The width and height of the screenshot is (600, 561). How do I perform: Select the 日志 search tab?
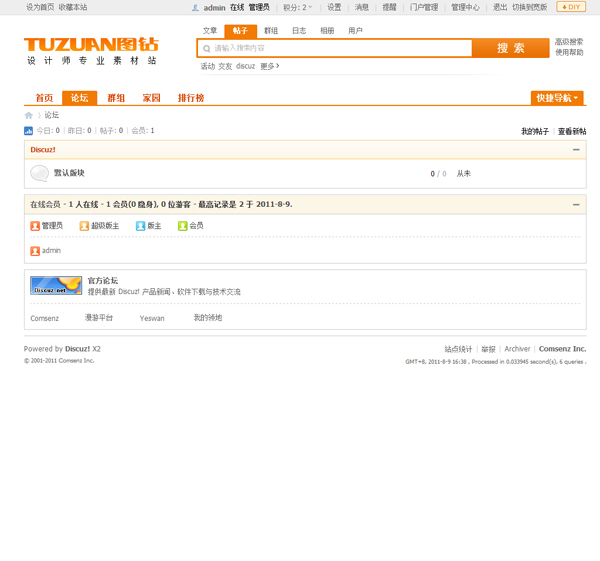point(299,31)
